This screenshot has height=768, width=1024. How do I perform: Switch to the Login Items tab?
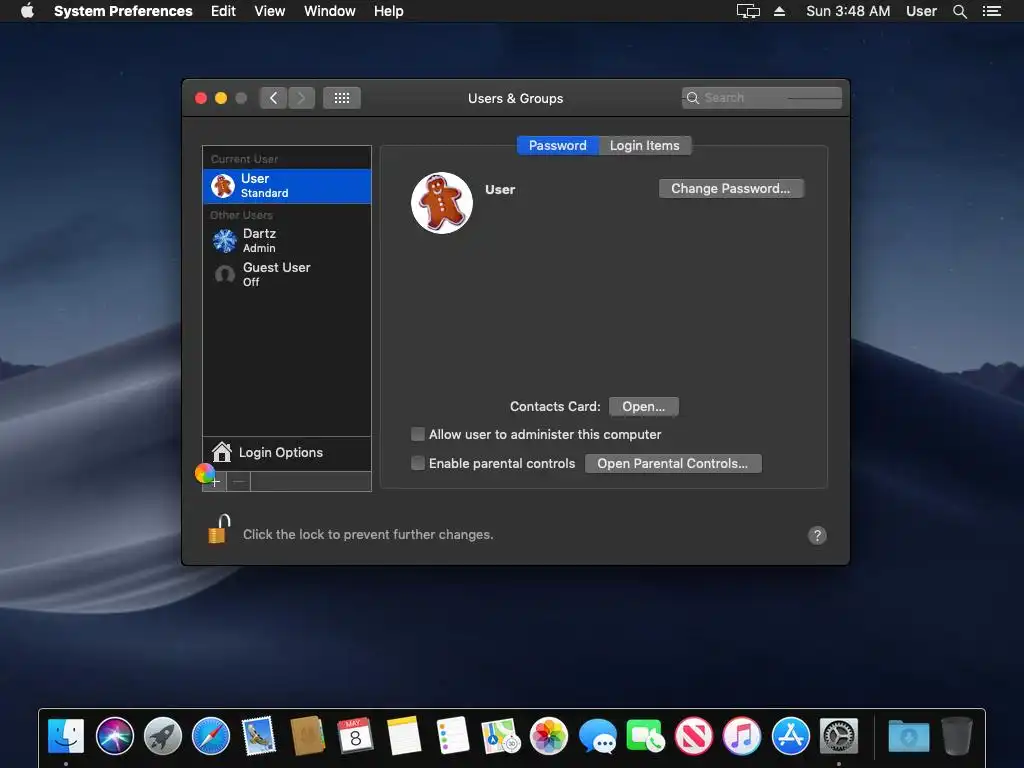click(x=645, y=146)
